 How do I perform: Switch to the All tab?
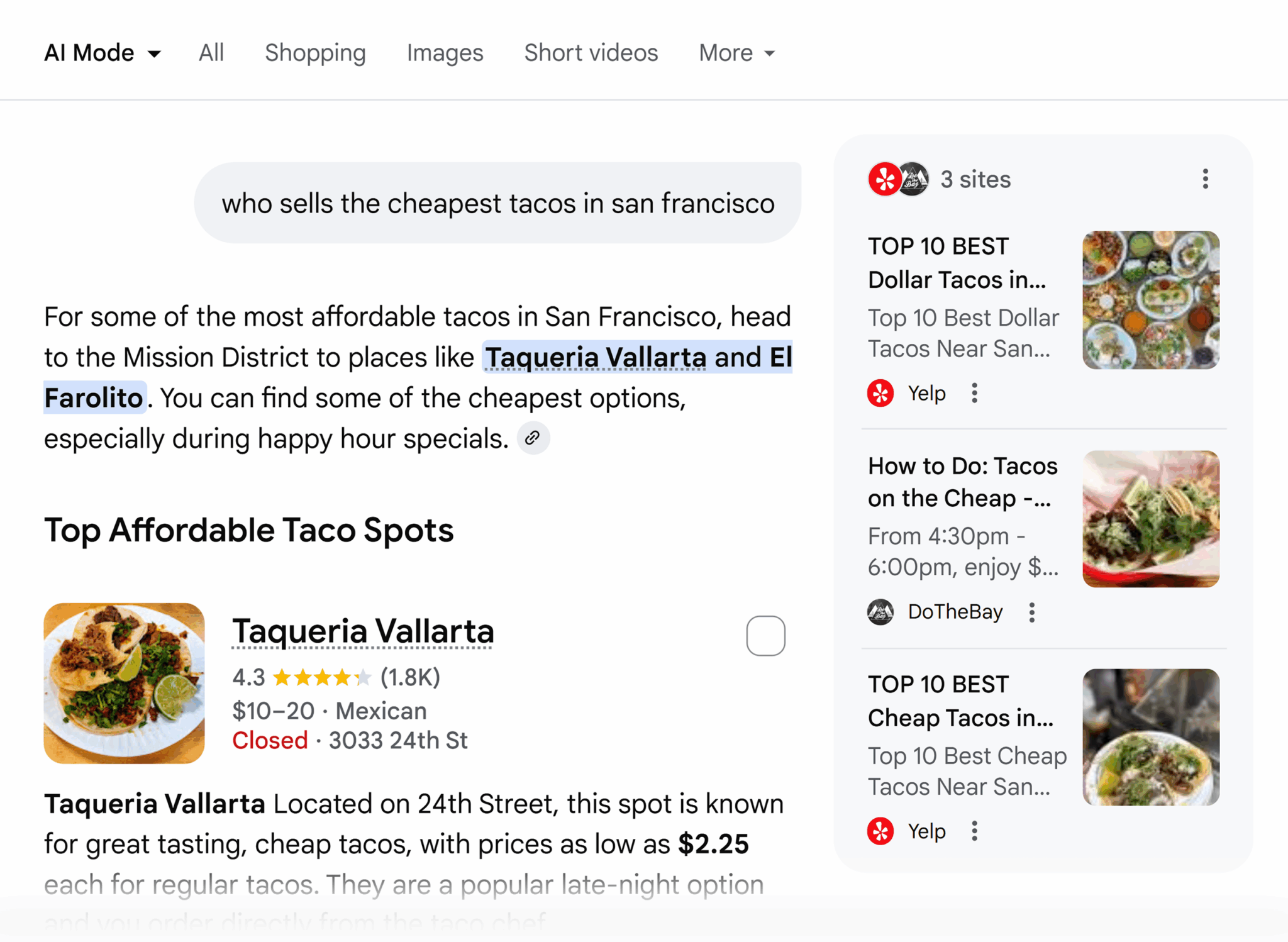[x=211, y=53]
